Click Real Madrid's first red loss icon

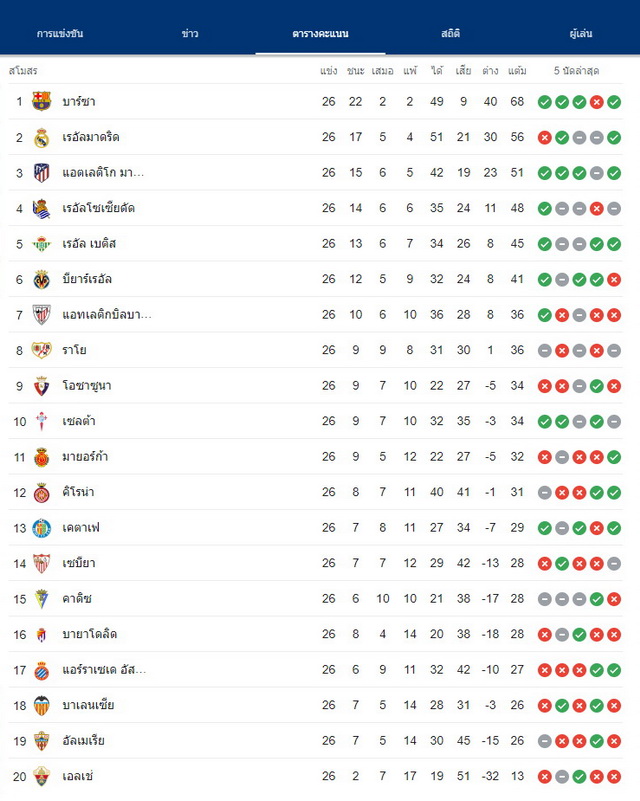click(544, 137)
